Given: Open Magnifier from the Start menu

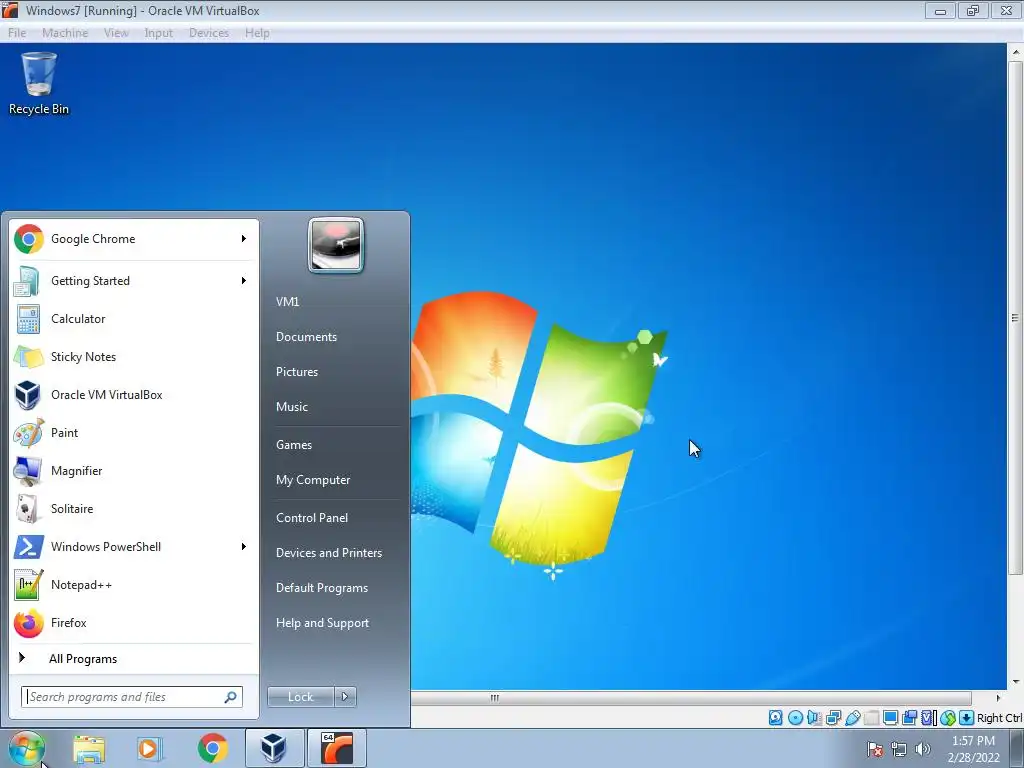Looking at the screenshot, I should [x=133, y=471].
